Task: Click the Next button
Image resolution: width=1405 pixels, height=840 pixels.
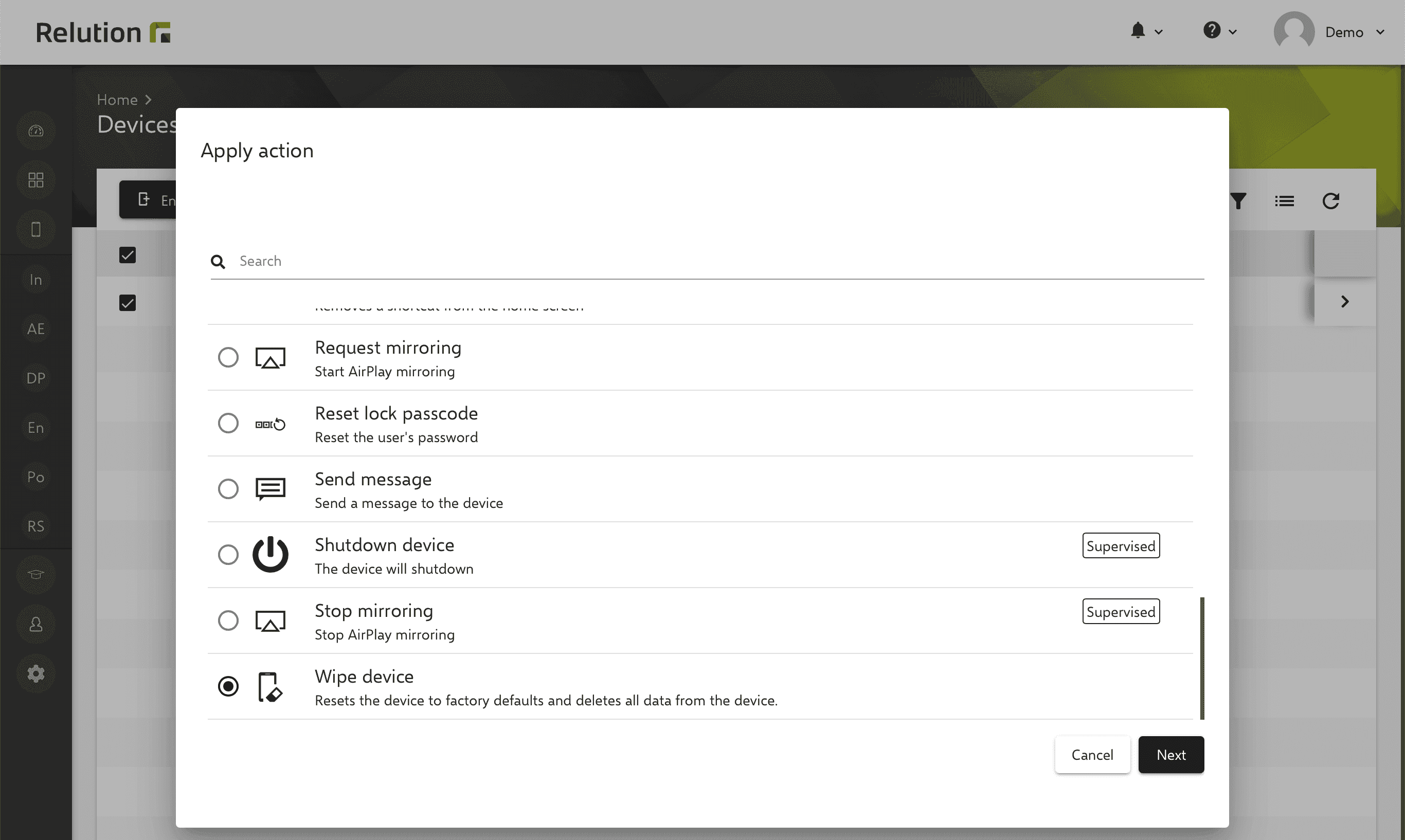Action: click(x=1170, y=754)
